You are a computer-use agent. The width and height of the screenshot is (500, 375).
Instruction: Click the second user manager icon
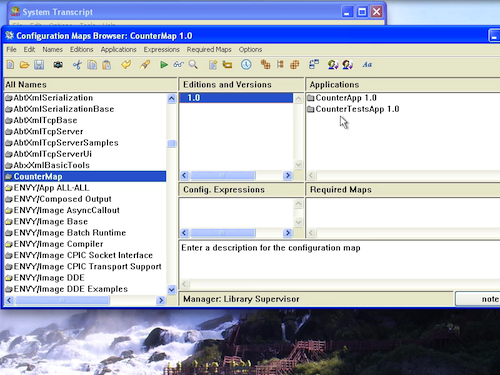tap(347, 64)
